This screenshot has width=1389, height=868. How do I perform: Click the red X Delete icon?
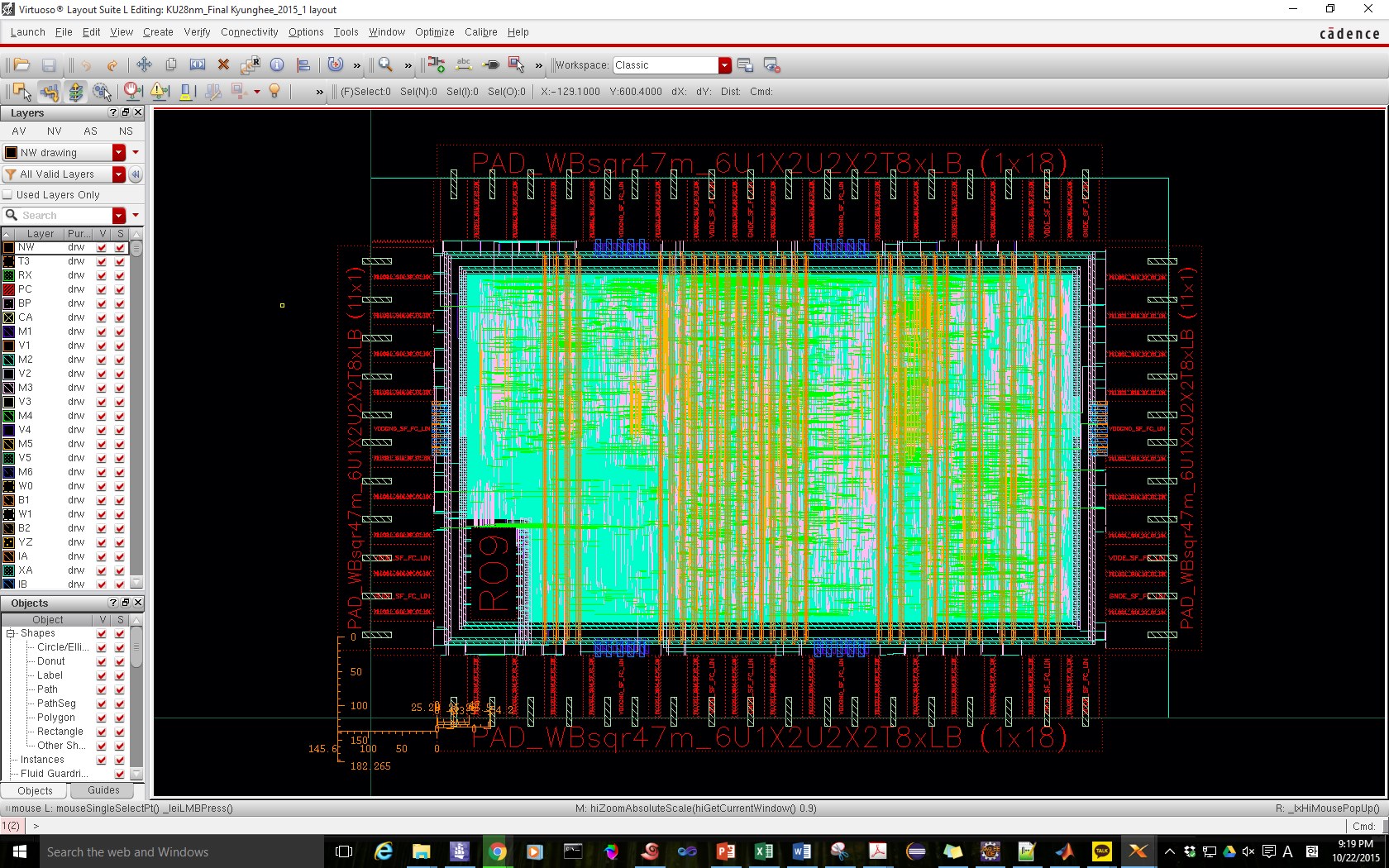click(x=223, y=64)
